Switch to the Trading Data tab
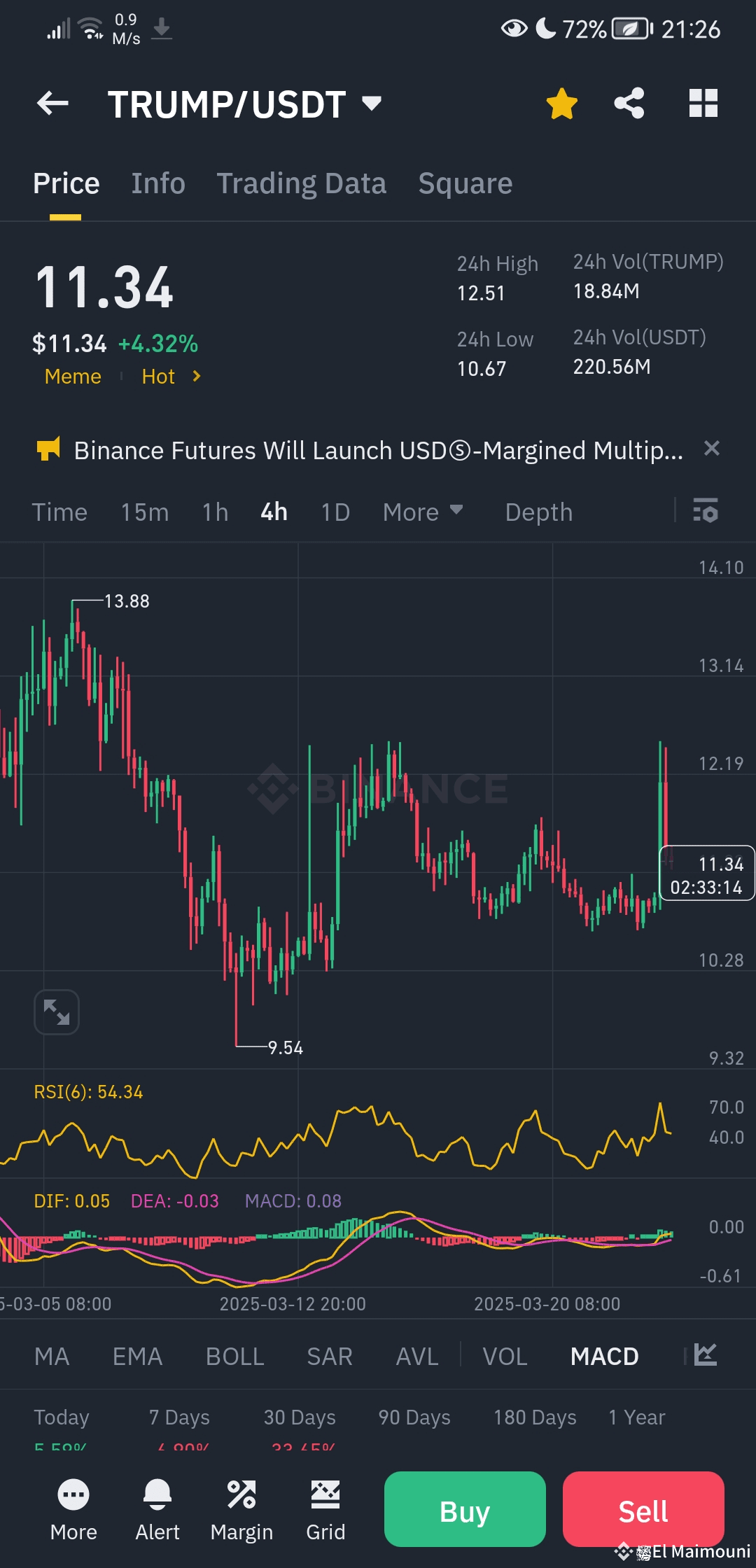 tap(301, 183)
